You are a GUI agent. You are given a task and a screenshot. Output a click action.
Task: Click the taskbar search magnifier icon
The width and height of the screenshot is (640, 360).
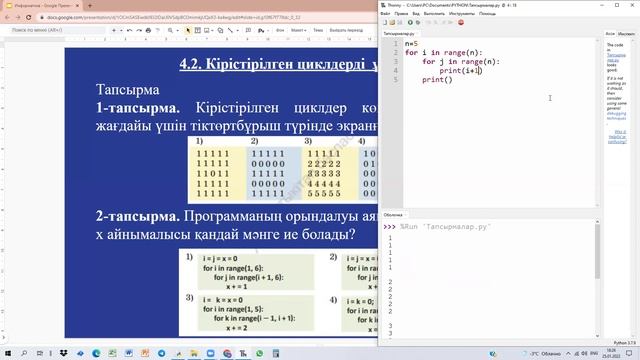[24, 353]
